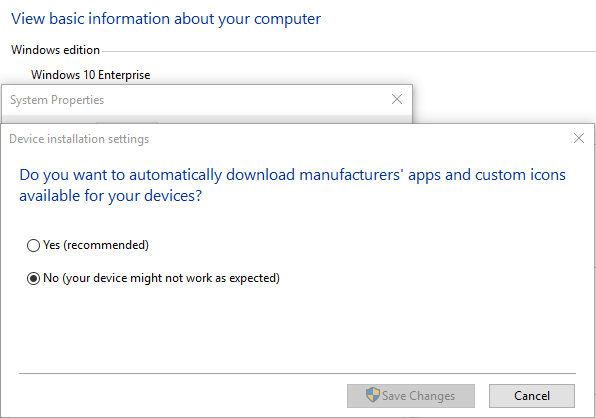Click the blank area below the No option
The height and width of the screenshot is (418, 596).
[297, 329]
